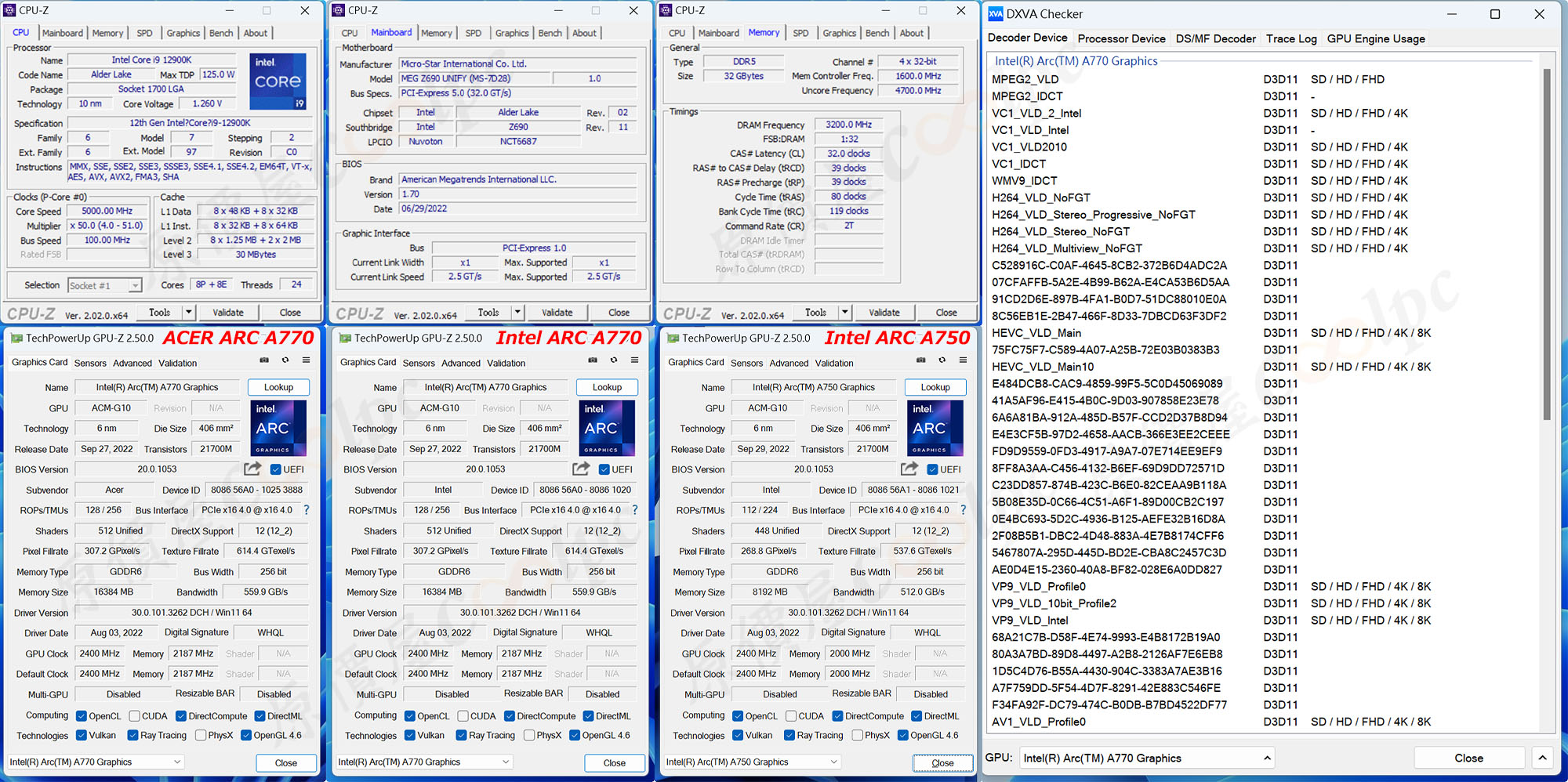Toggle UEFI checkbox in Acer A770 window

coord(276,469)
